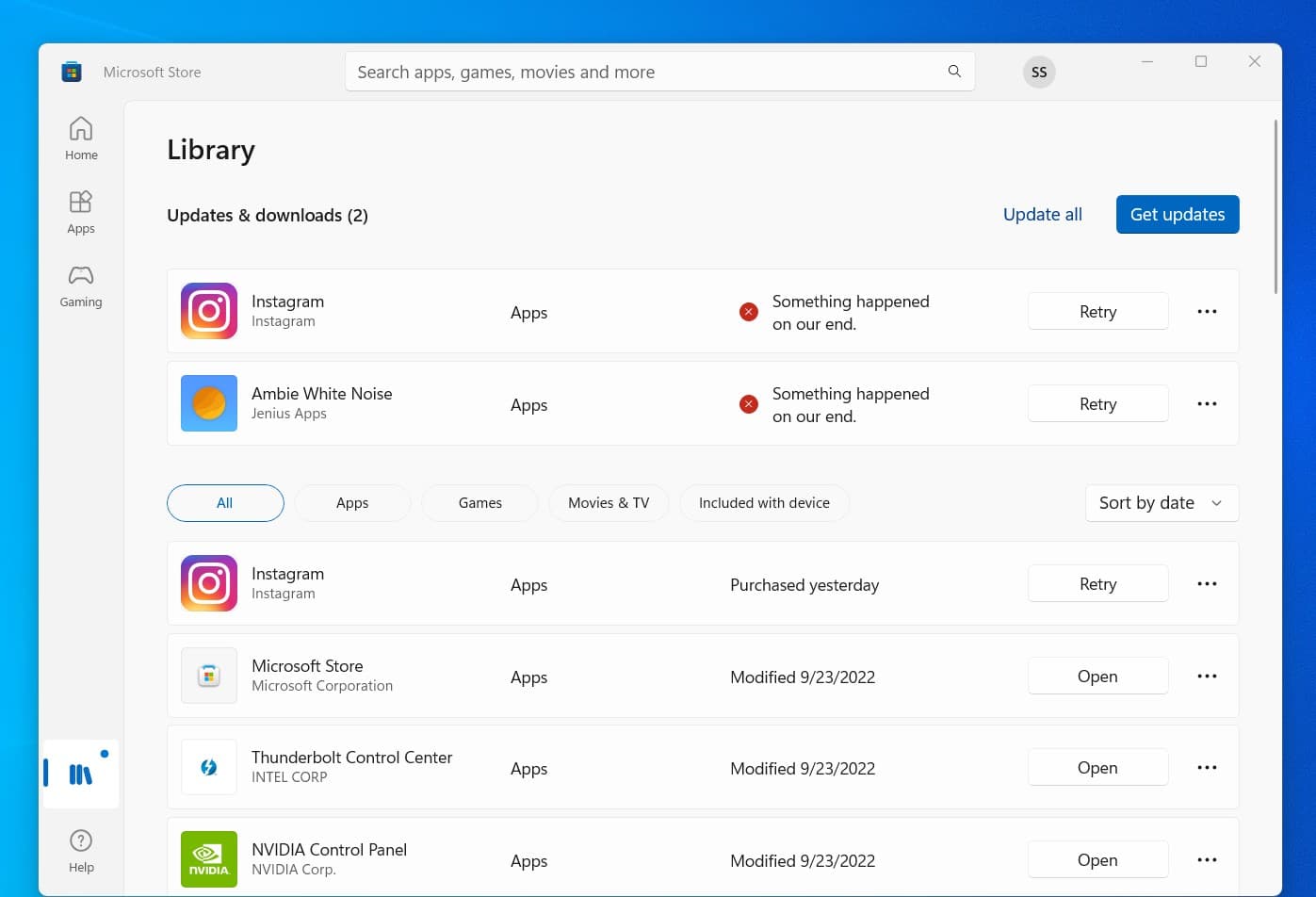Click error icon on Ambie White Noise row
The width and height of the screenshot is (1316, 897).
pos(749,404)
